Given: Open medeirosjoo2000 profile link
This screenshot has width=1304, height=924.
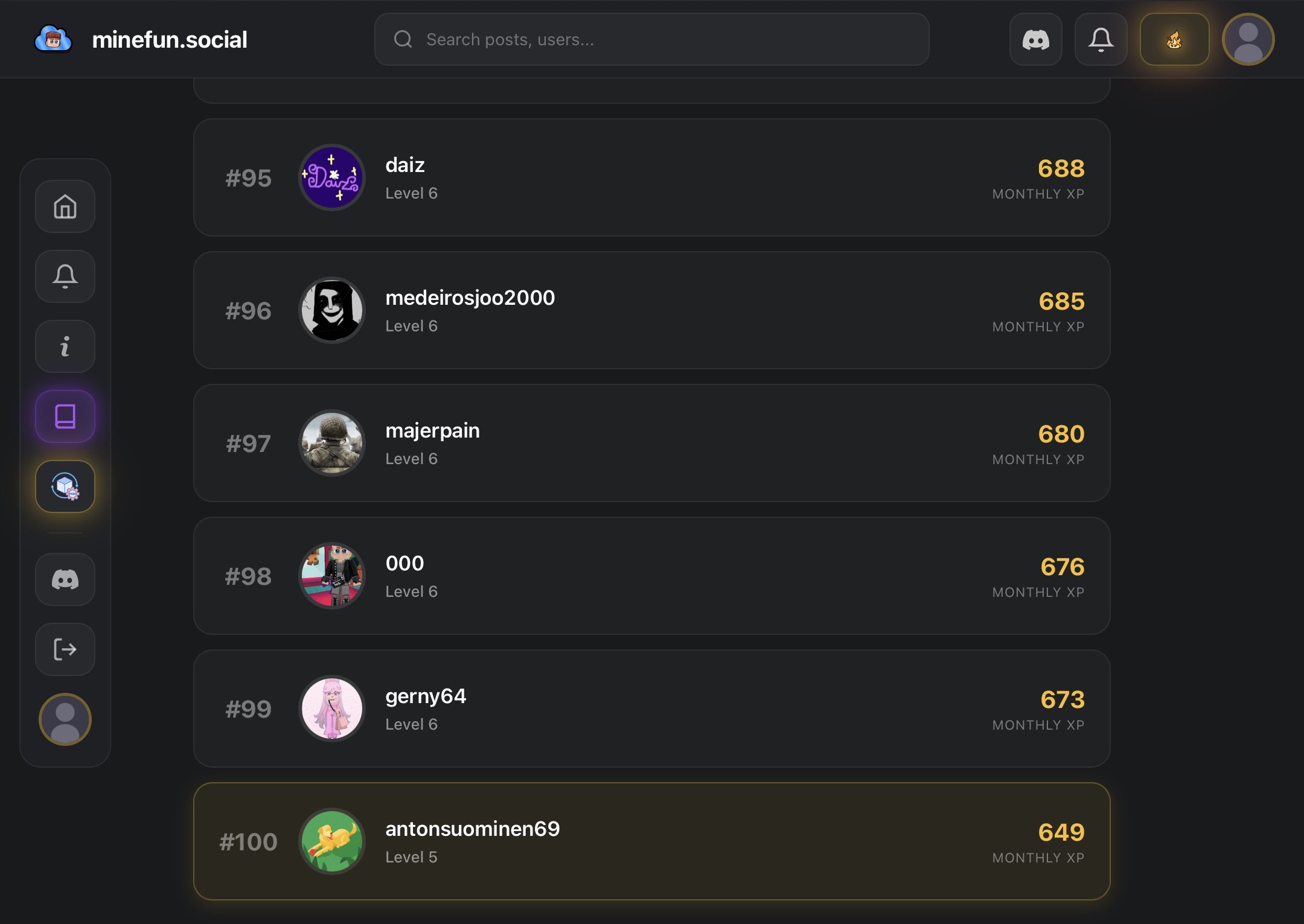Looking at the screenshot, I should (x=470, y=298).
